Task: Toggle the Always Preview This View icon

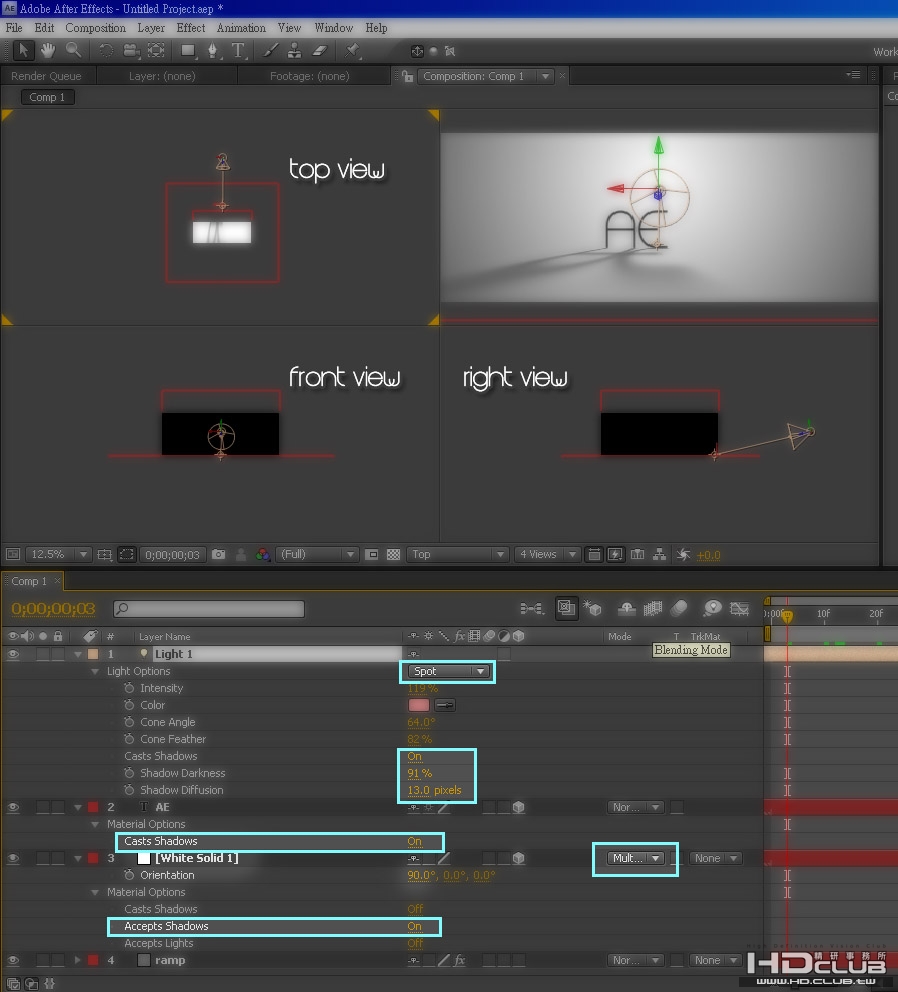Action: (12, 555)
